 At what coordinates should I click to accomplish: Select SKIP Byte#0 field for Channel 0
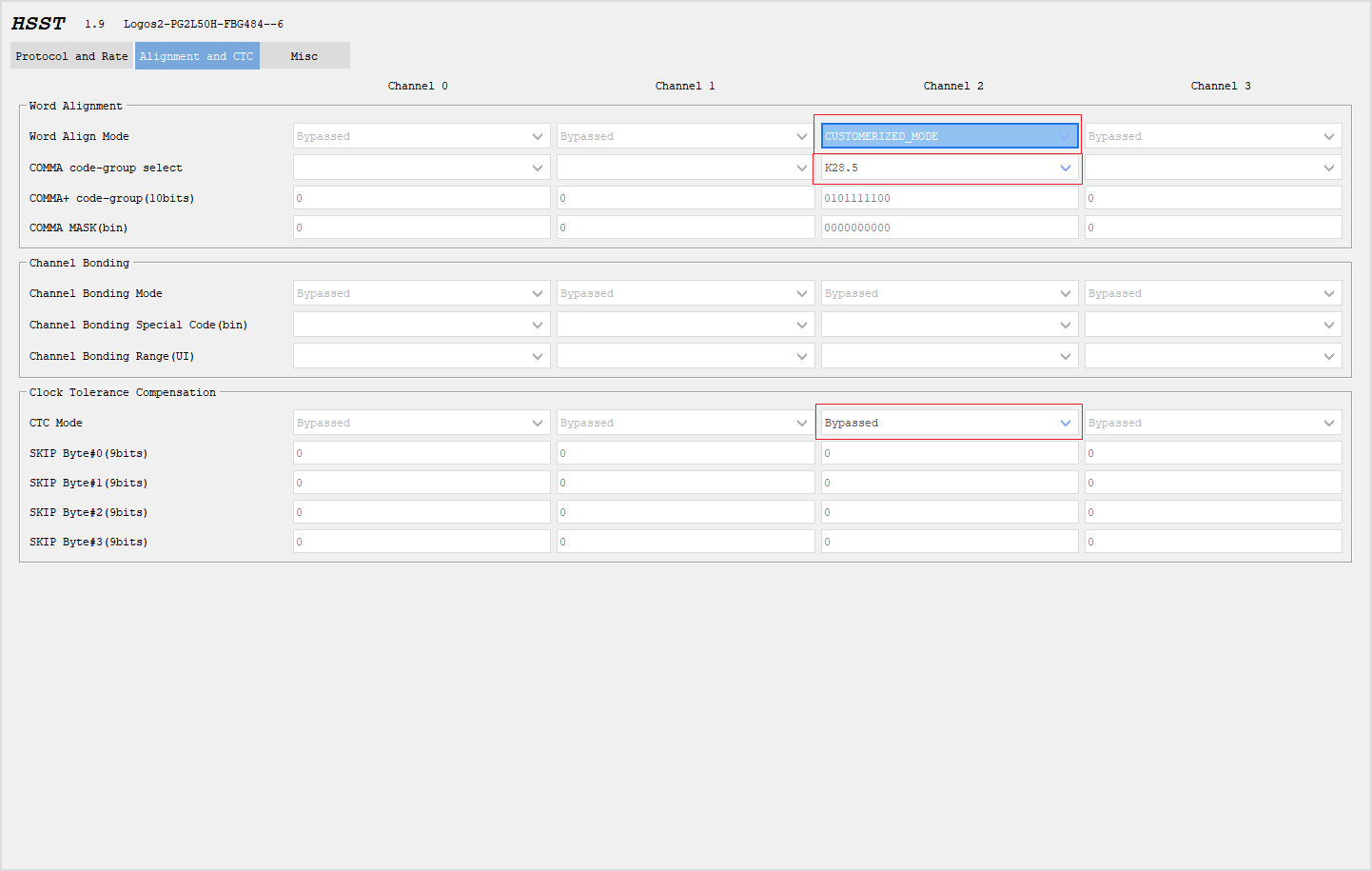click(421, 453)
